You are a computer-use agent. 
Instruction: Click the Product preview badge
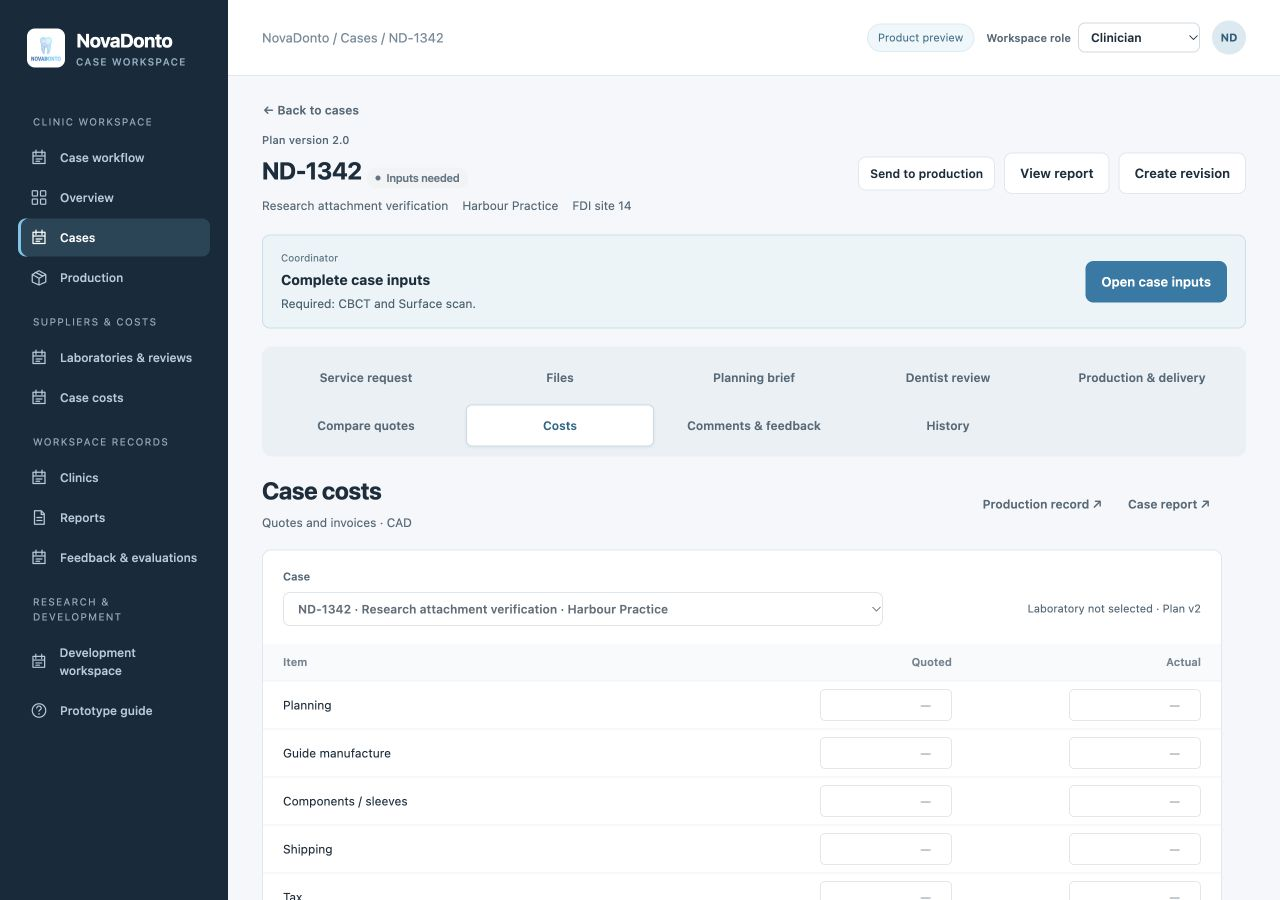tap(920, 38)
